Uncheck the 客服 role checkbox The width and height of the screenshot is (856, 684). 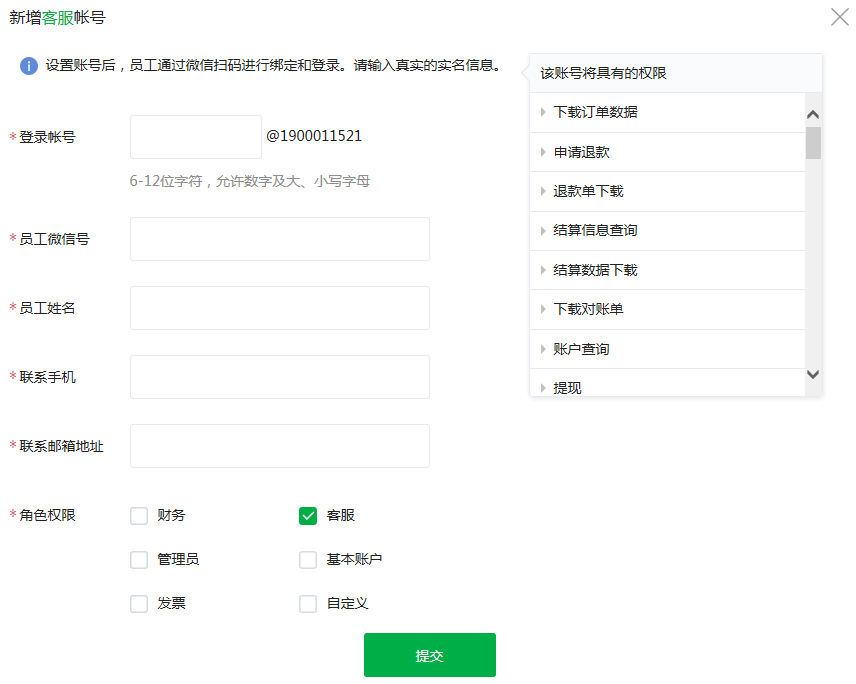308,516
